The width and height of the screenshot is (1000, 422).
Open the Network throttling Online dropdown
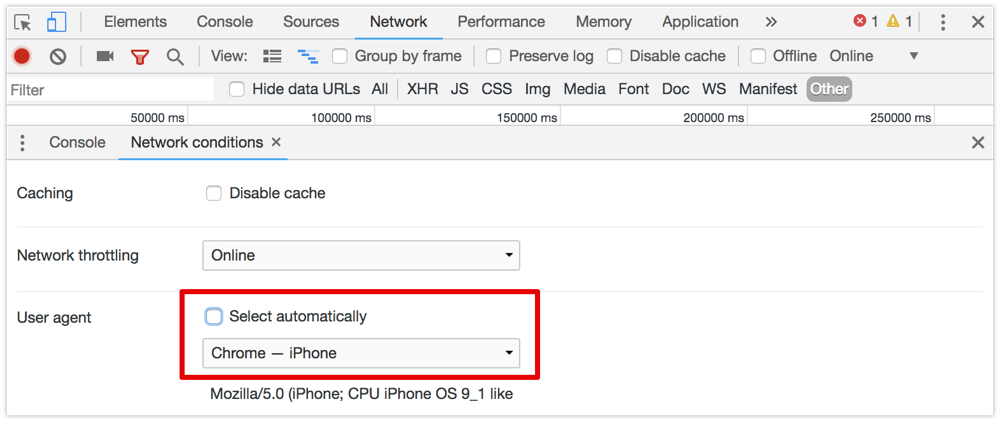coord(361,256)
